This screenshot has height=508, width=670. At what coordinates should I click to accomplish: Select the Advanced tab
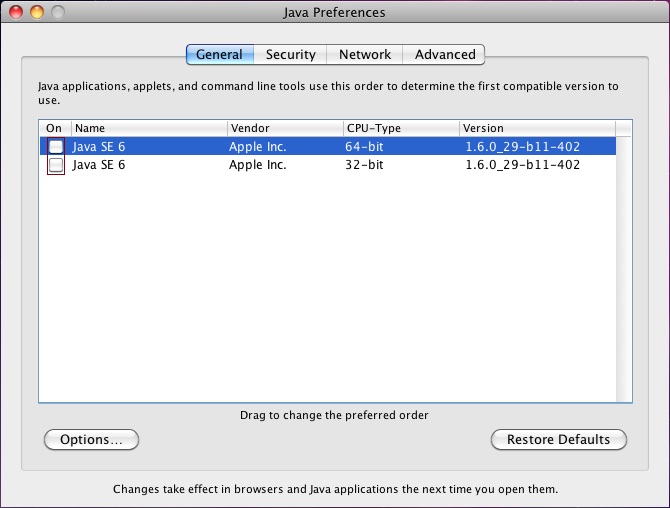point(445,54)
